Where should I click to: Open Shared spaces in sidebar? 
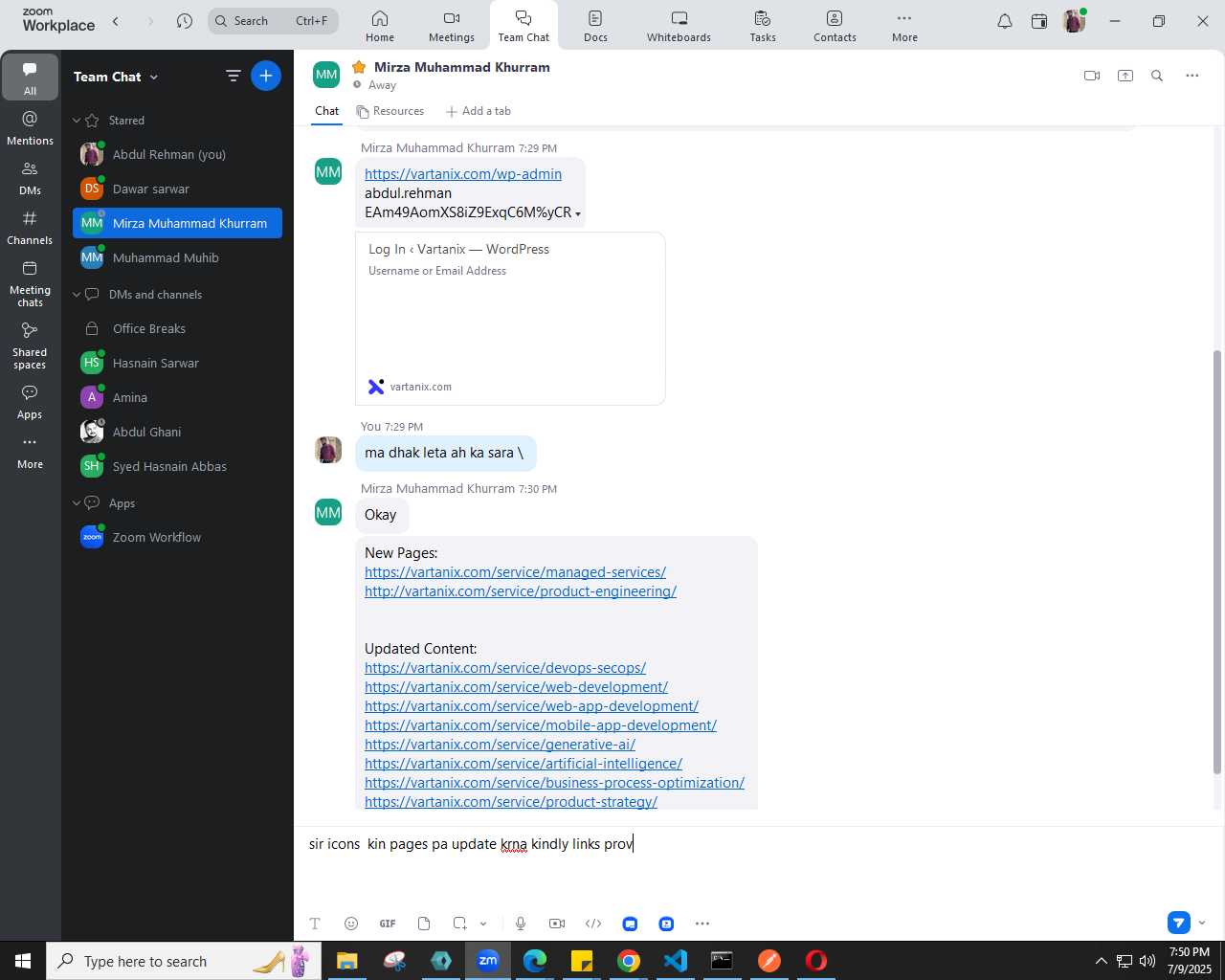[x=30, y=346]
